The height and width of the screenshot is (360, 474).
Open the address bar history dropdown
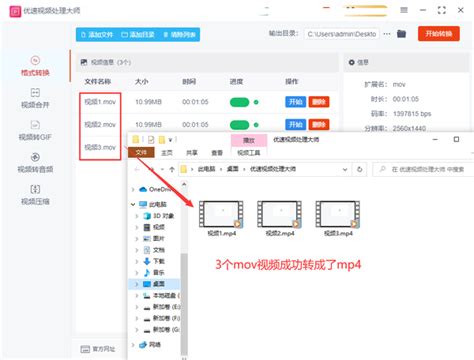click(x=345, y=169)
